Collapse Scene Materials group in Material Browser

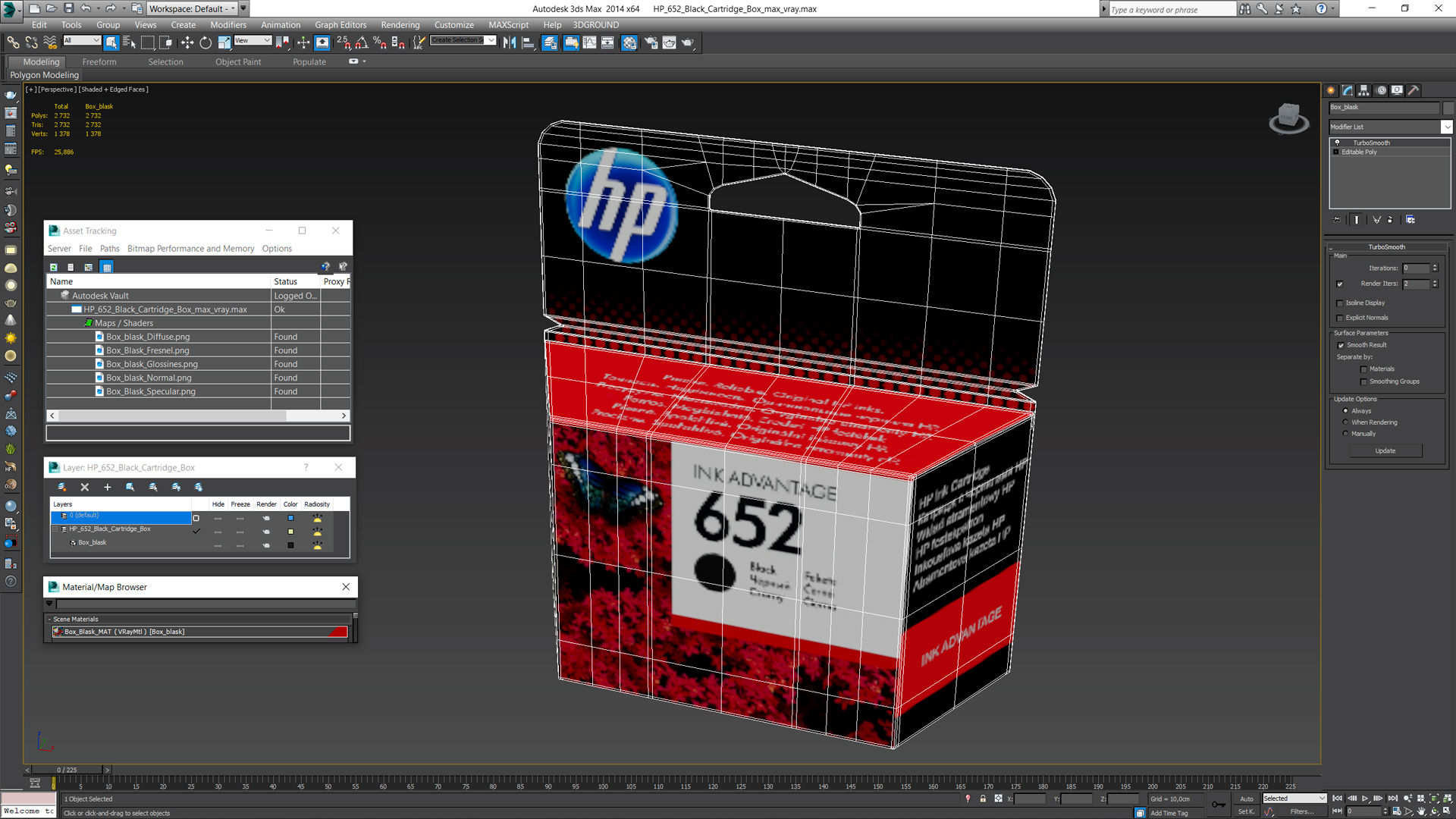coord(49,620)
